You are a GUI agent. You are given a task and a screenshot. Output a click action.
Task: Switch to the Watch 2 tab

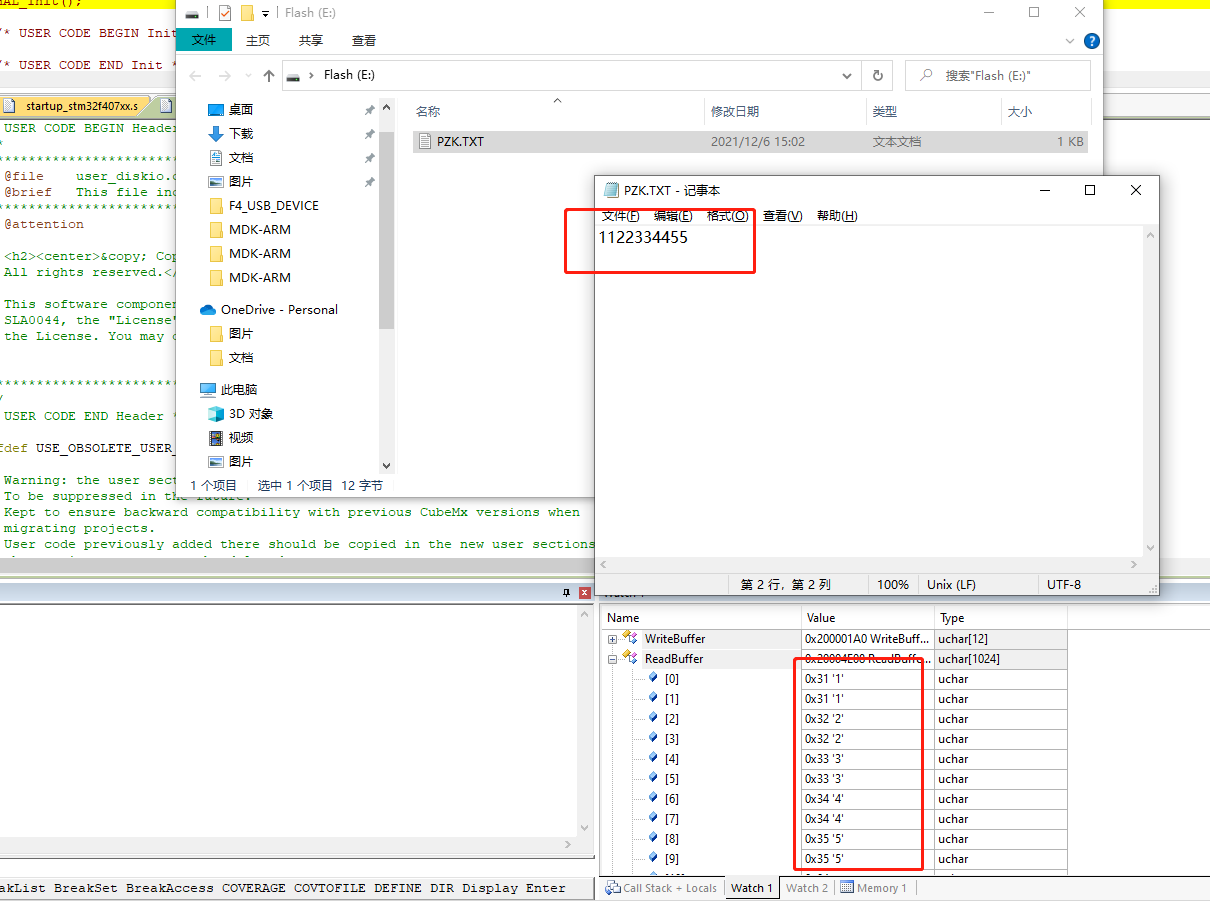pos(806,888)
